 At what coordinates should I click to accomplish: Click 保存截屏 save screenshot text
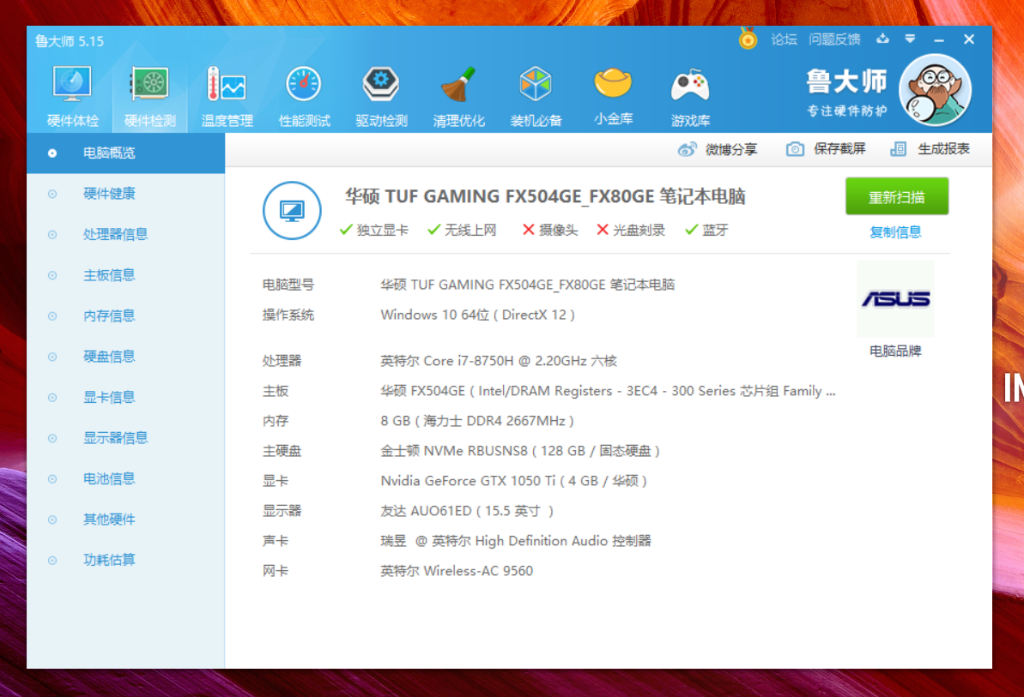(x=839, y=149)
